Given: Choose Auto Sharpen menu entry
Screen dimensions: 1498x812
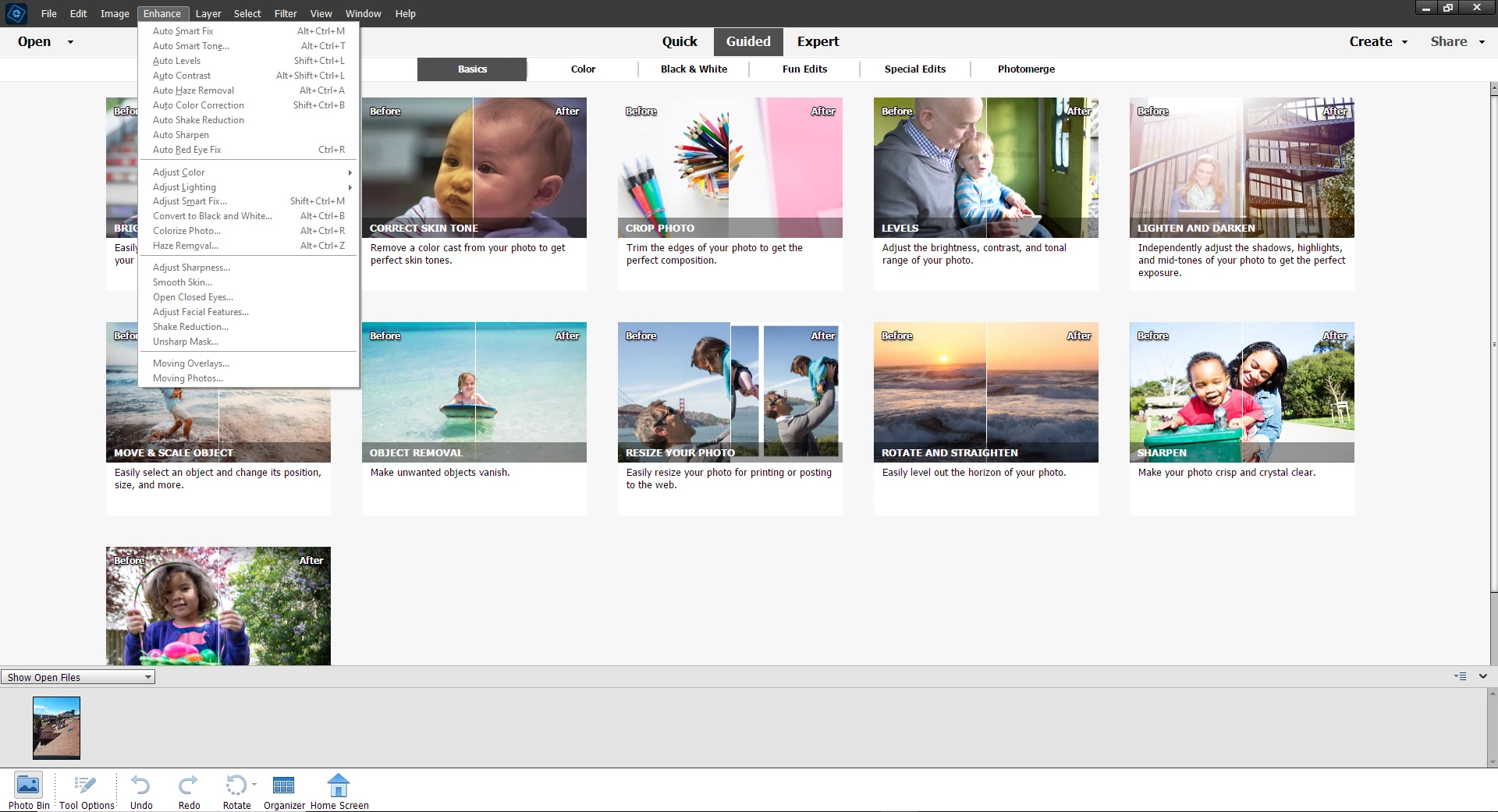Looking at the screenshot, I should pyautogui.click(x=248, y=135).
